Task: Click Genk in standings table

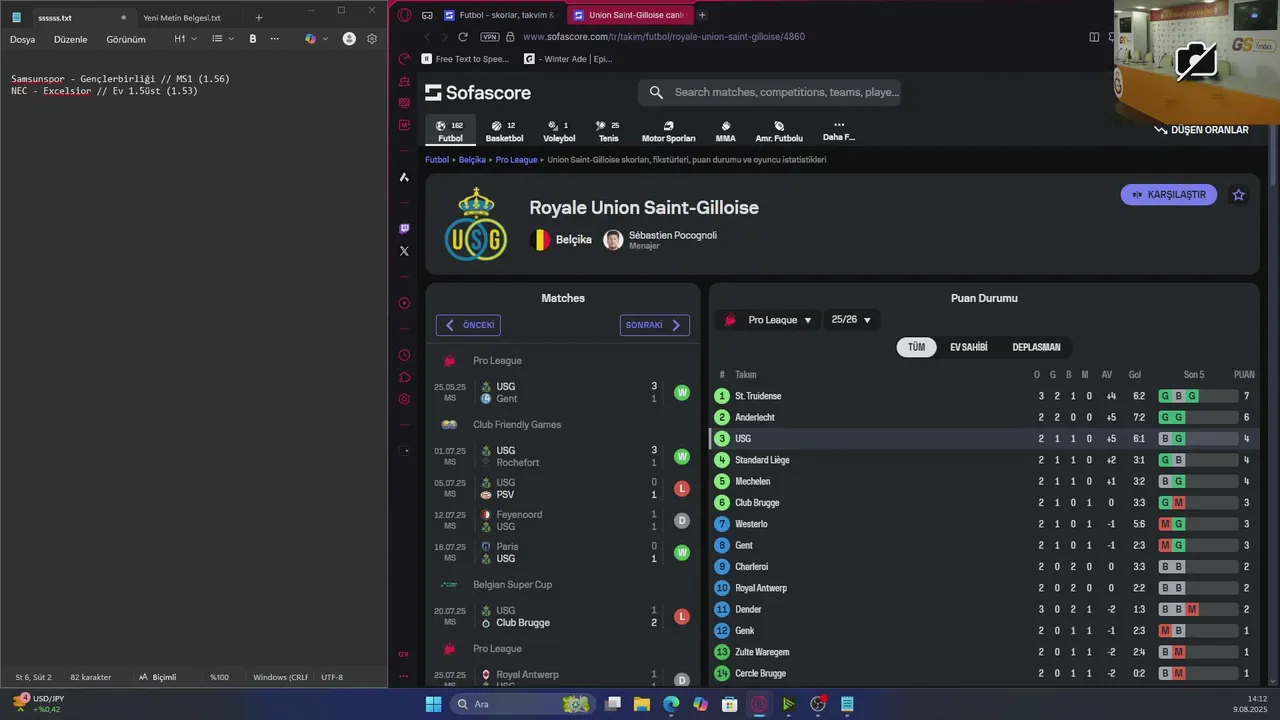Action: click(x=745, y=631)
